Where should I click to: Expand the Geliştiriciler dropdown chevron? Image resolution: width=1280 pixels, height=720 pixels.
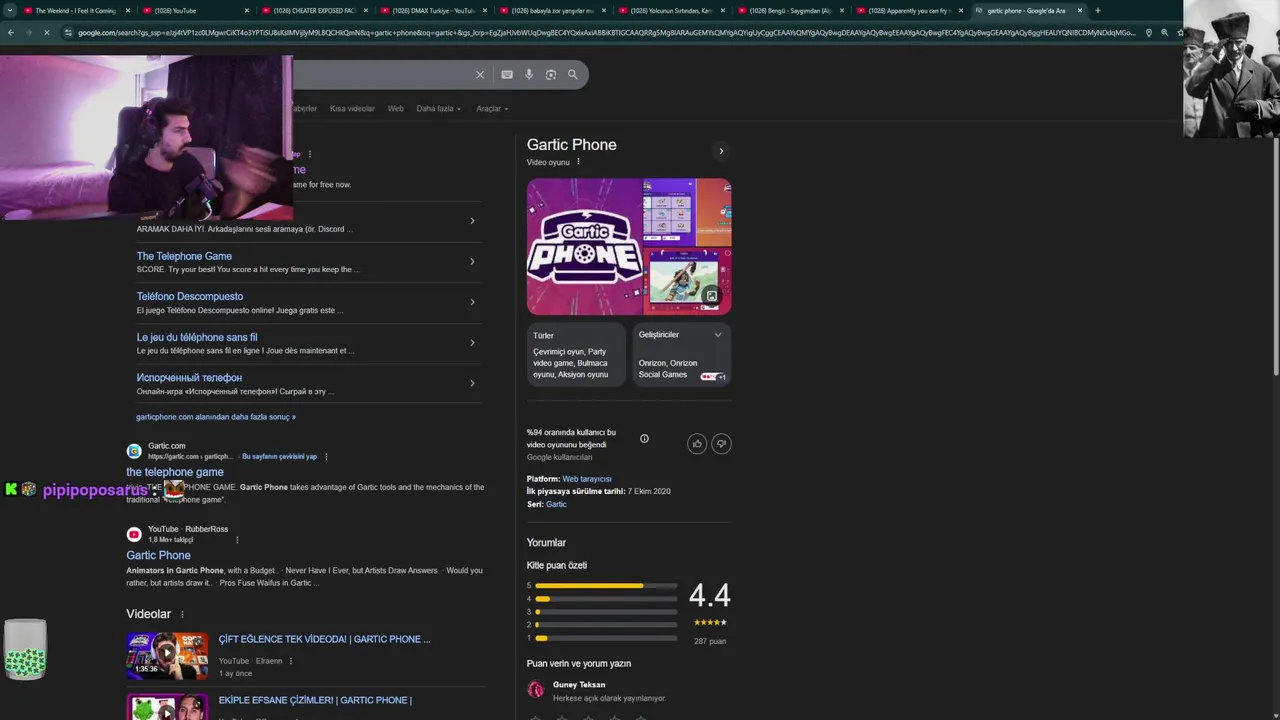point(717,335)
